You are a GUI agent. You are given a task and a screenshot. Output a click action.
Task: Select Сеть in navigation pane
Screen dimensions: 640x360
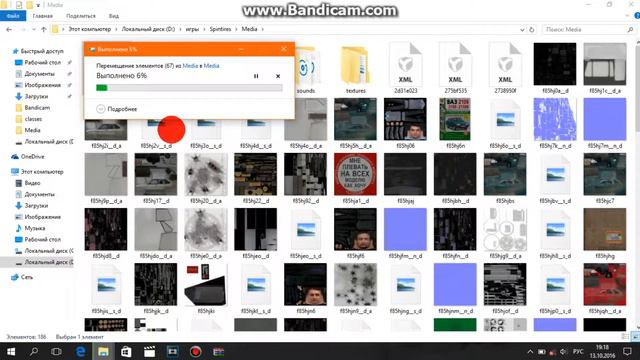[x=27, y=277]
